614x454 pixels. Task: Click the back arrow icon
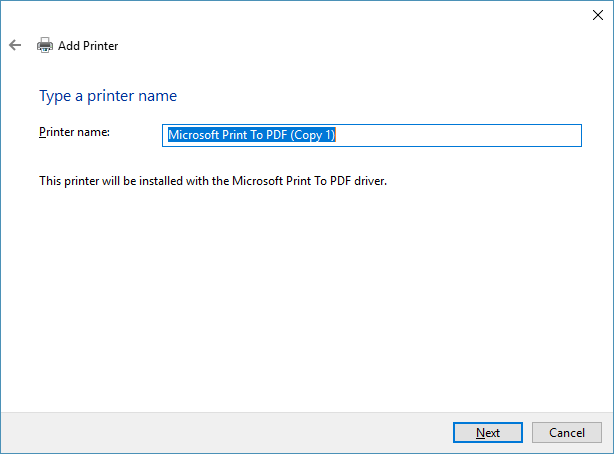pos(15,45)
